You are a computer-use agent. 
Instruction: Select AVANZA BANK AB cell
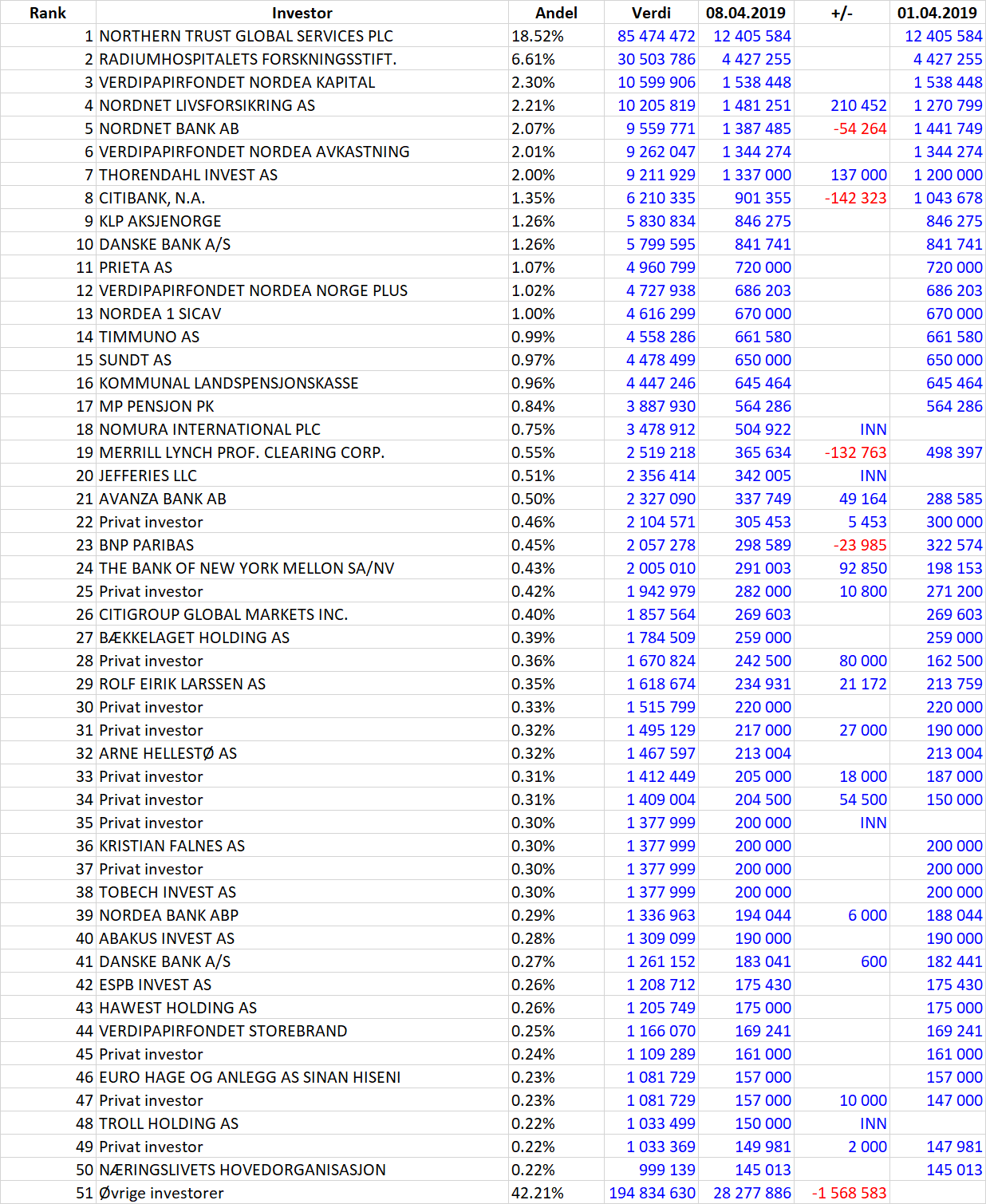302,499
